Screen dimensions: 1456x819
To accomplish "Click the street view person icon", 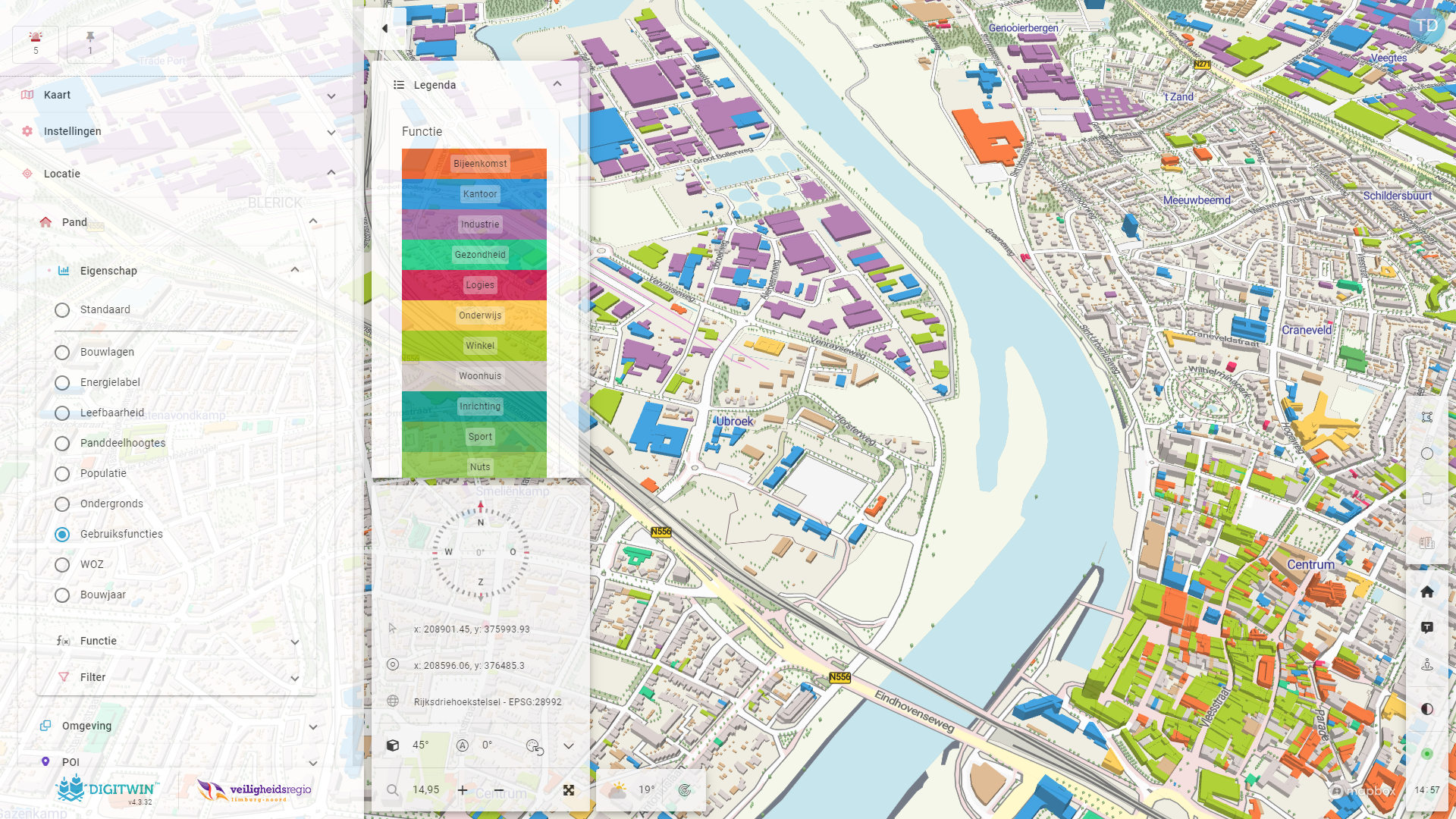I will [1426, 664].
